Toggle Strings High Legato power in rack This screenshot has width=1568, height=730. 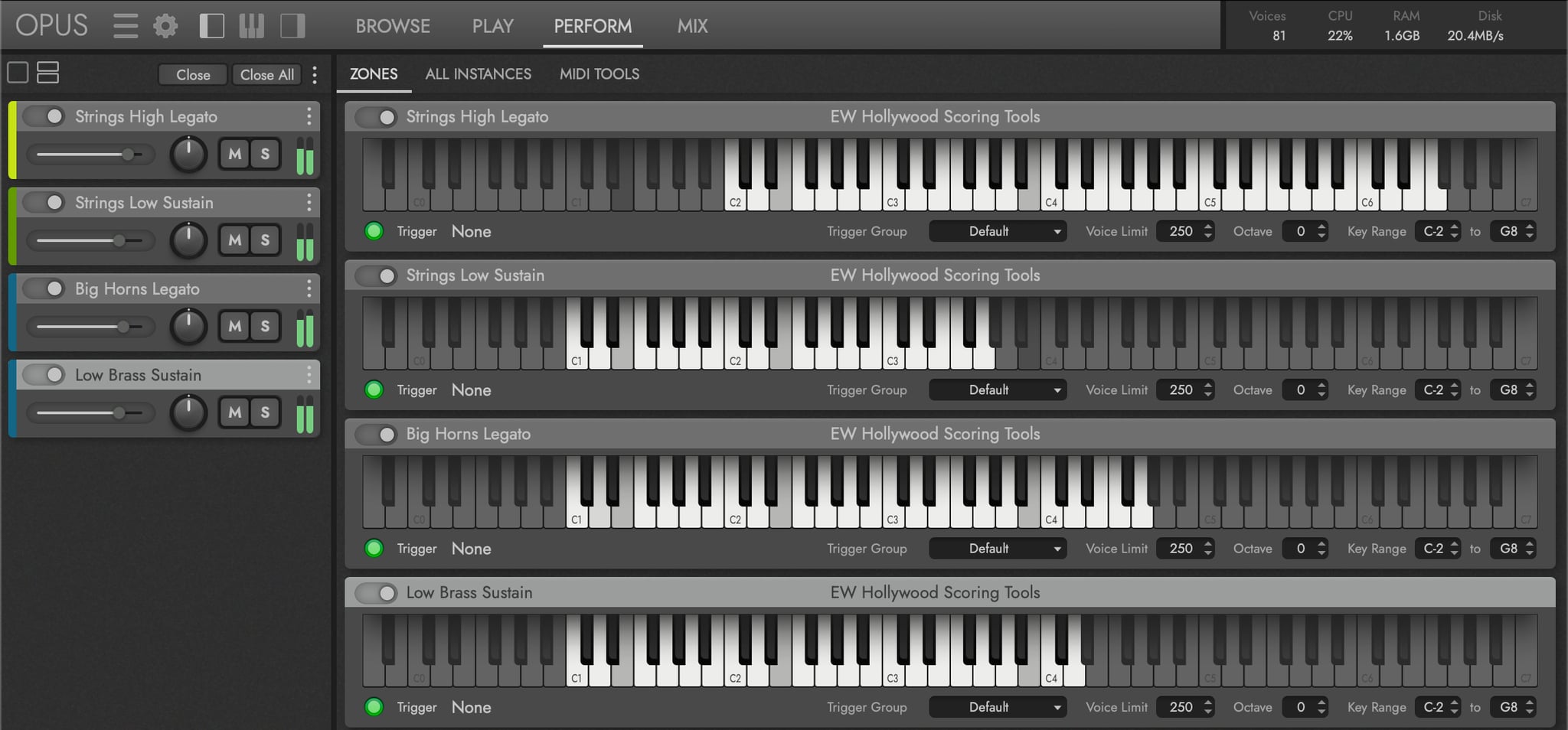point(44,116)
